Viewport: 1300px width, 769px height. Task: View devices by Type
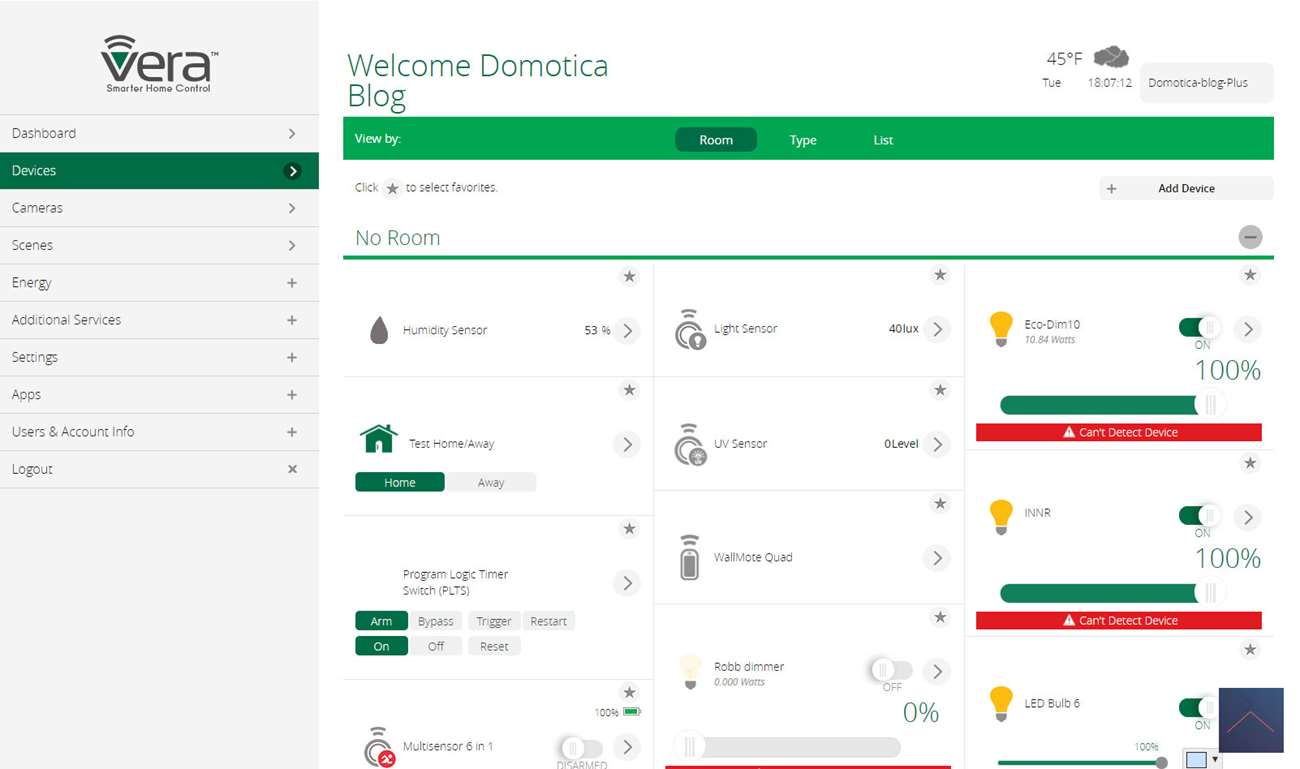point(803,140)
